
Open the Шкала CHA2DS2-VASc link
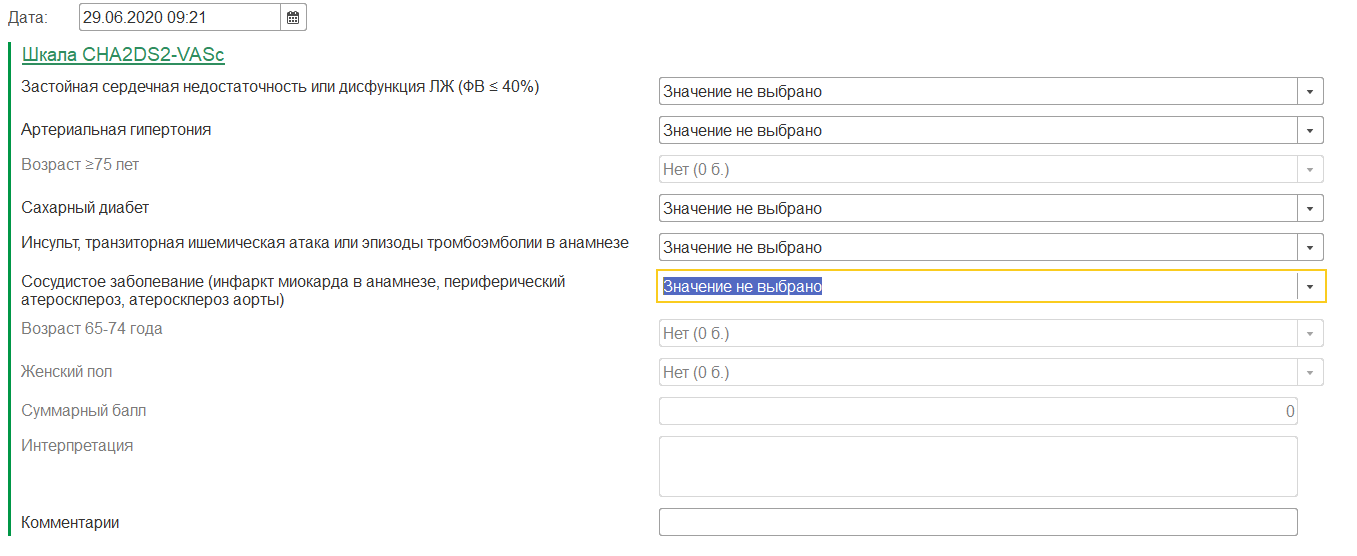coord(123,56)
